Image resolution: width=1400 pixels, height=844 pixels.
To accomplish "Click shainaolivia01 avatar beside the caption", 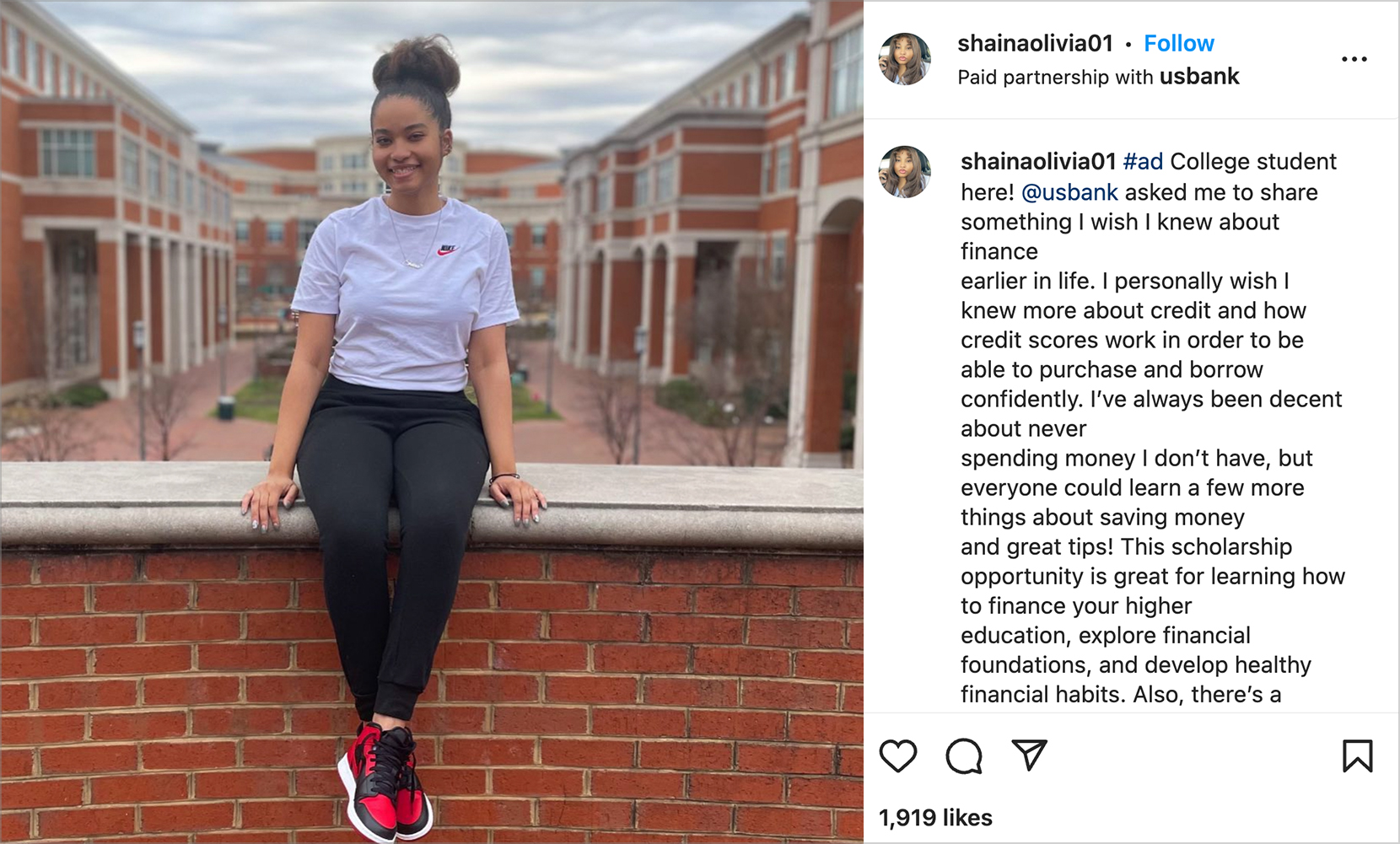I will pyautogui.click(x=905, y=172).
